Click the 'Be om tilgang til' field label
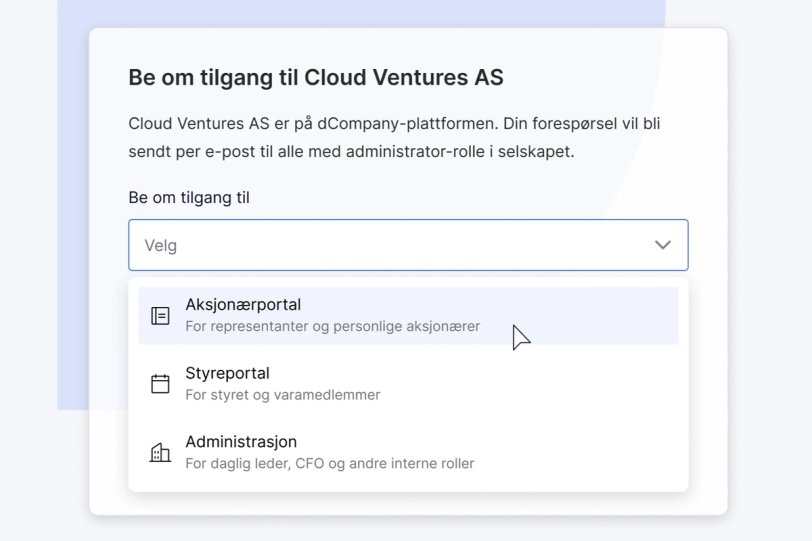The width and height of the screenshot is (812, 541). (189, 197)
